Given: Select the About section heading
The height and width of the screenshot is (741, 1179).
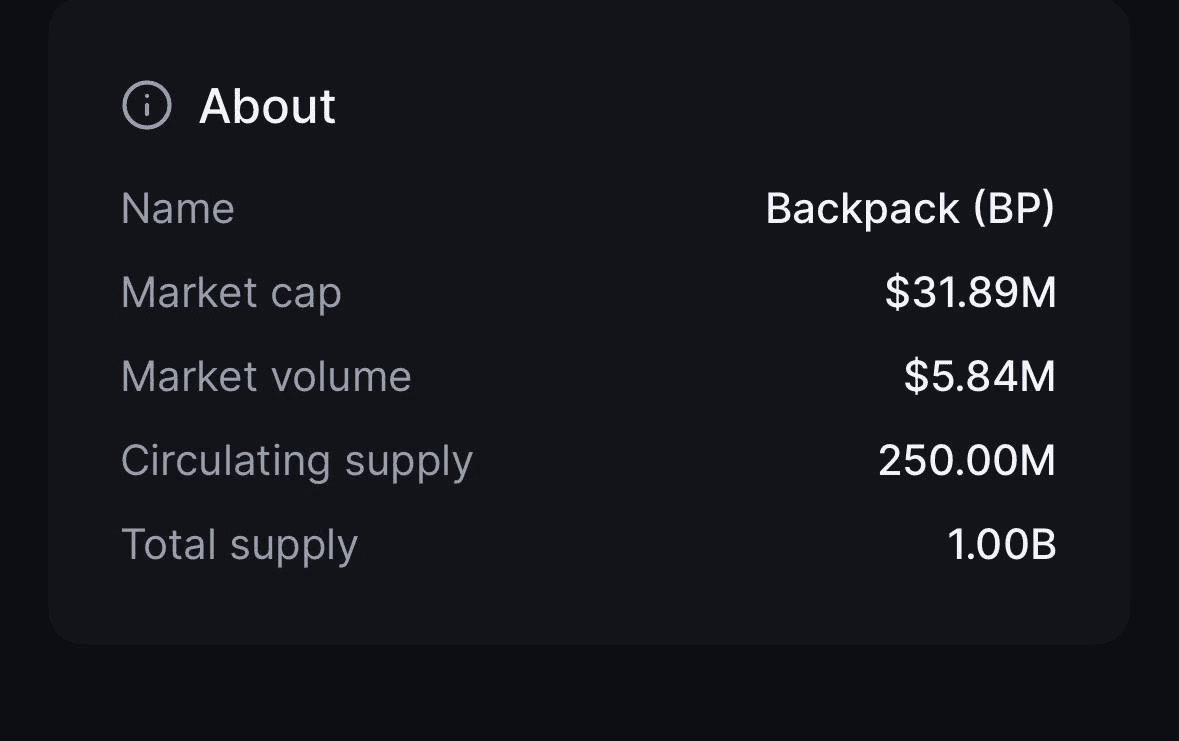Looking at the screenshot, I should click(267, 106).
